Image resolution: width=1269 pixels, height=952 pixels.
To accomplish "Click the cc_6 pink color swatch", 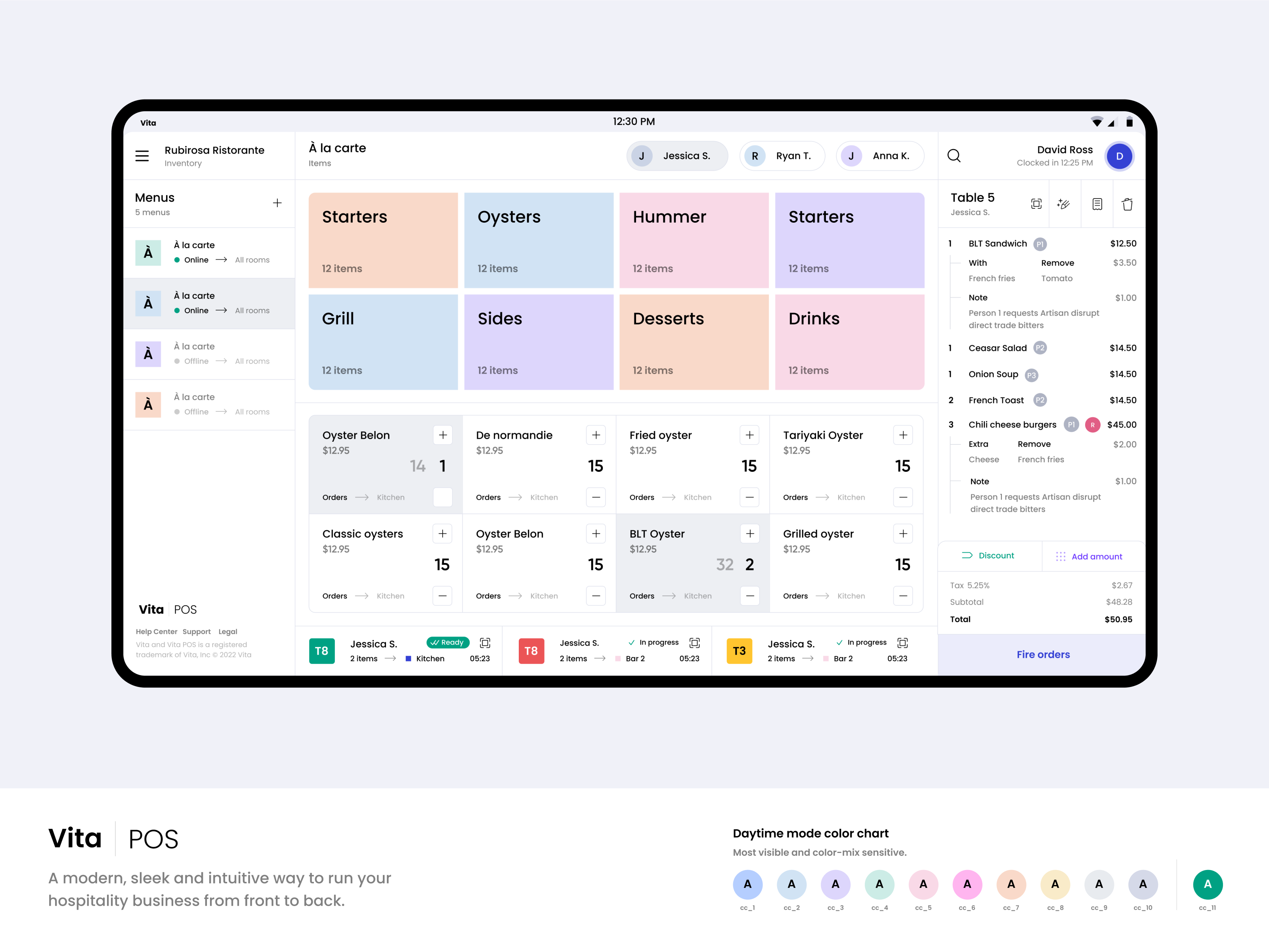I will tap(967, 884).
